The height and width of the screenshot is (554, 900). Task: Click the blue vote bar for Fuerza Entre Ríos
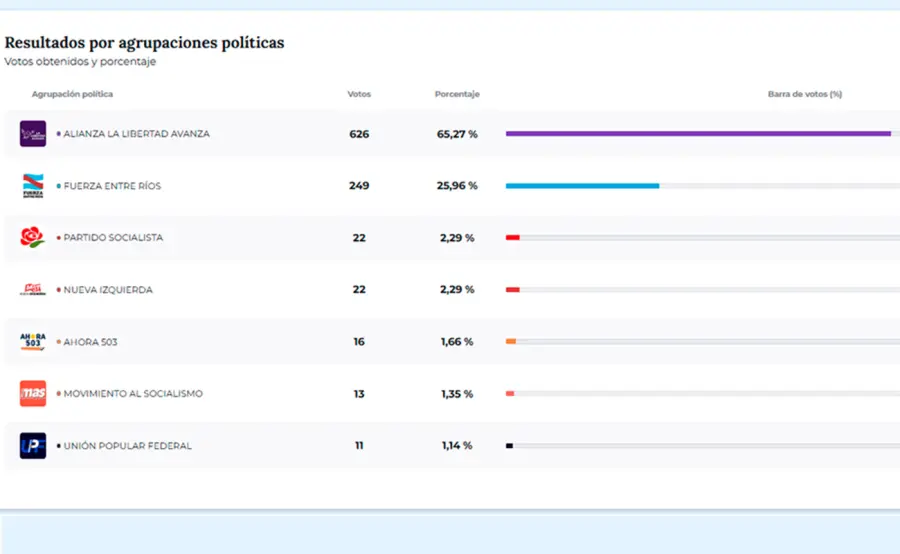[582, 185]
